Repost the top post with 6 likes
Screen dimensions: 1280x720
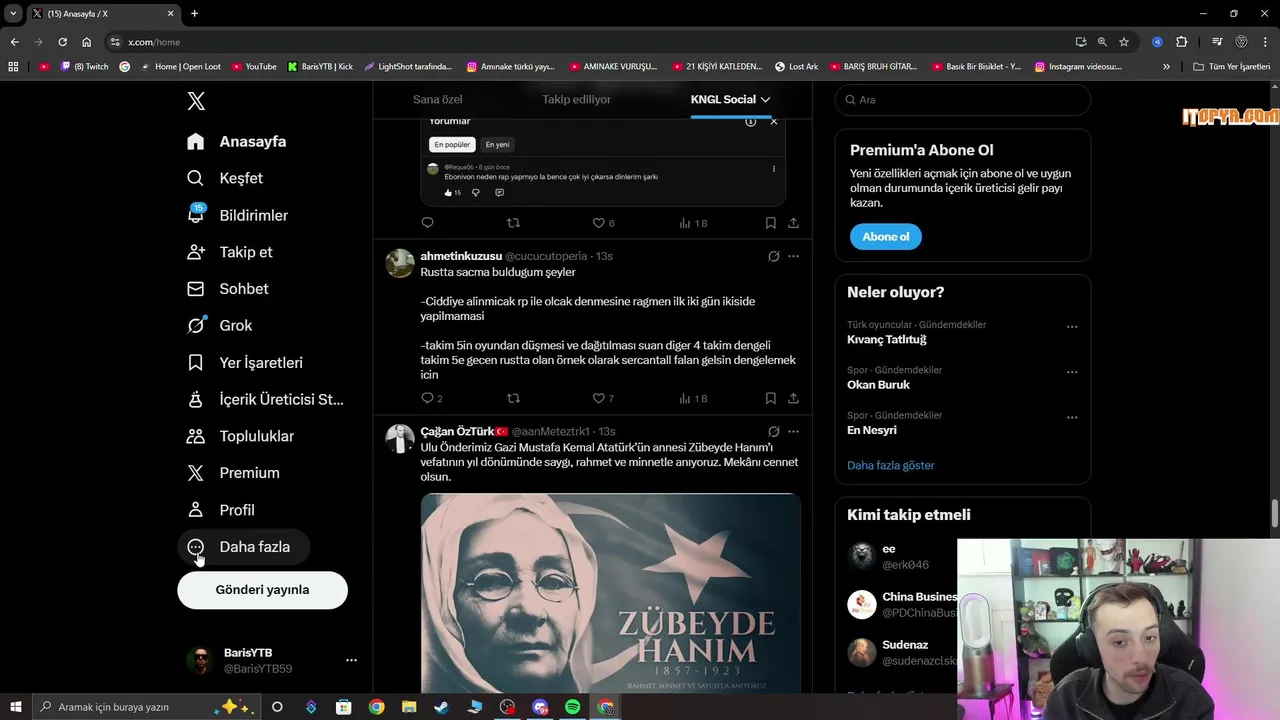[513, 223]
